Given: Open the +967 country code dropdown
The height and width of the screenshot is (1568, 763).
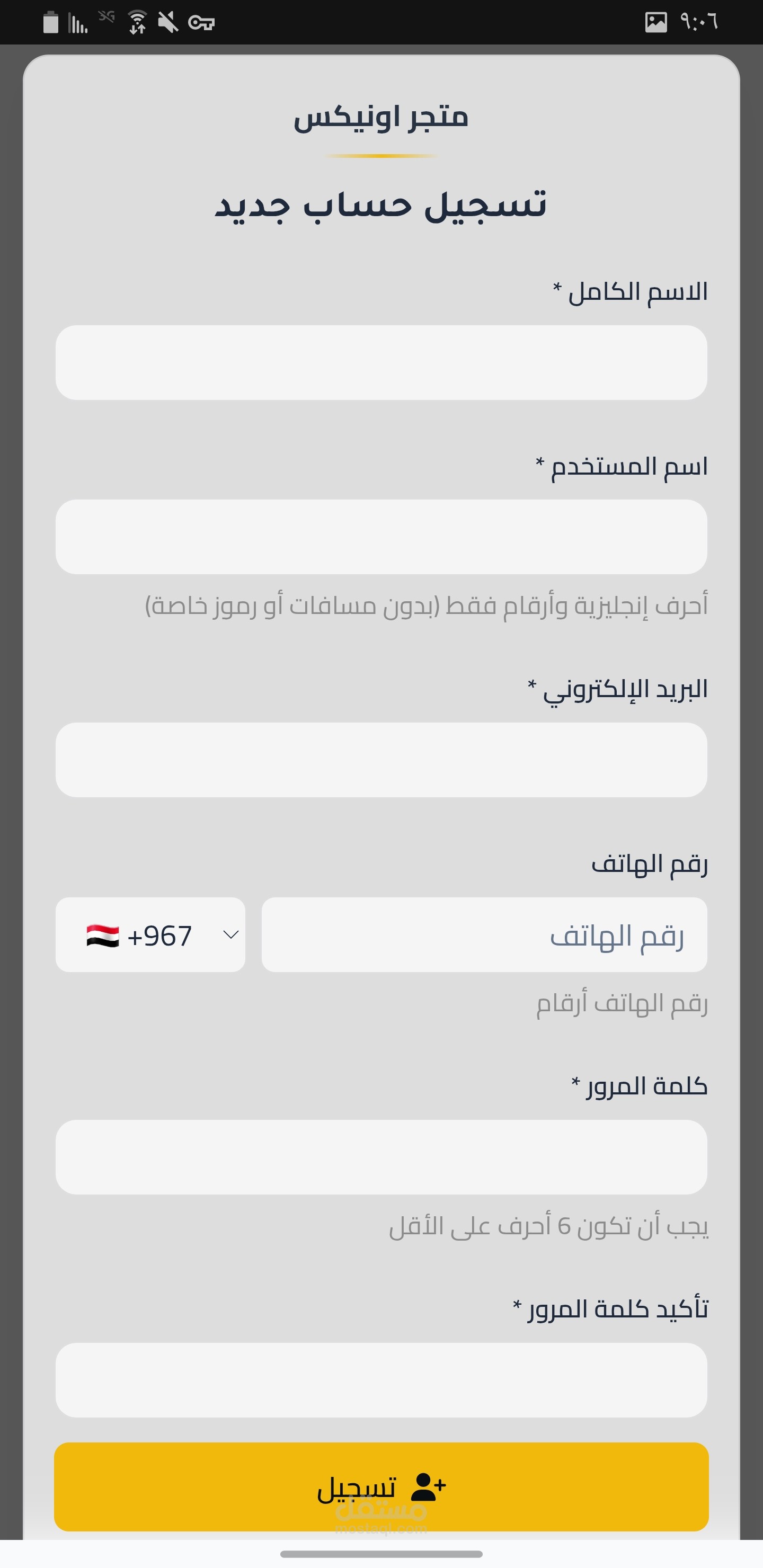Looking at the screenshot, I should [150, 934].
